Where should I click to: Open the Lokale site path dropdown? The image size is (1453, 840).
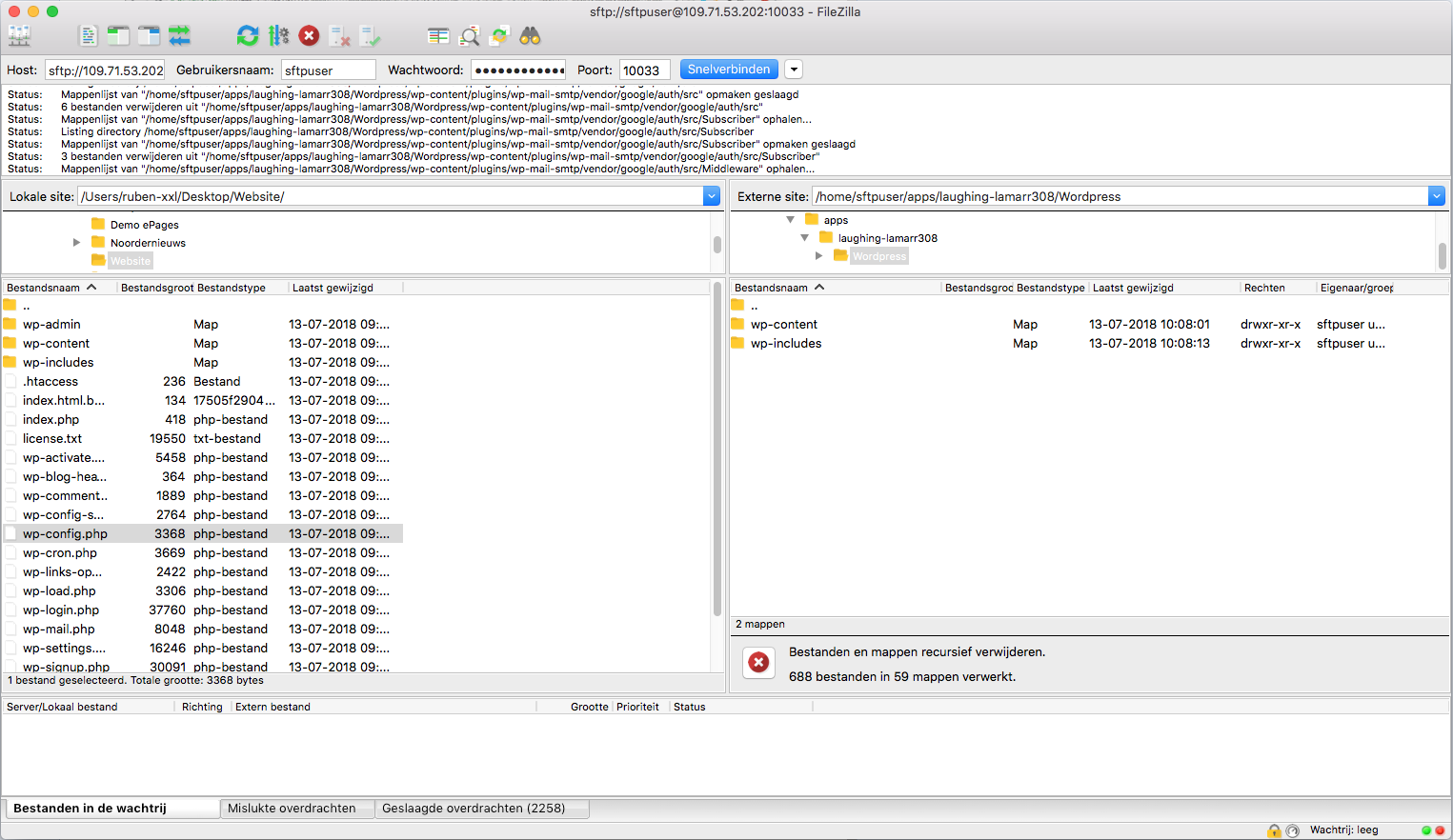click(x=712, y=196)
